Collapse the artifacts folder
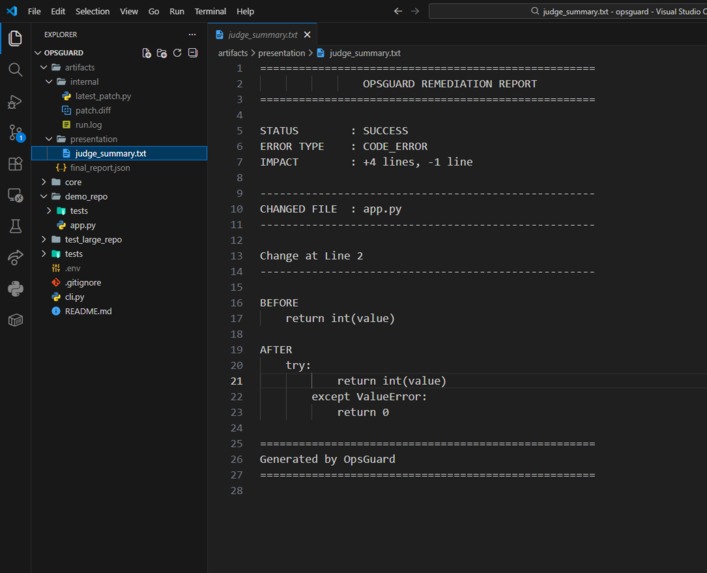This screenshot has height=573, width=707. pos(44,67)
